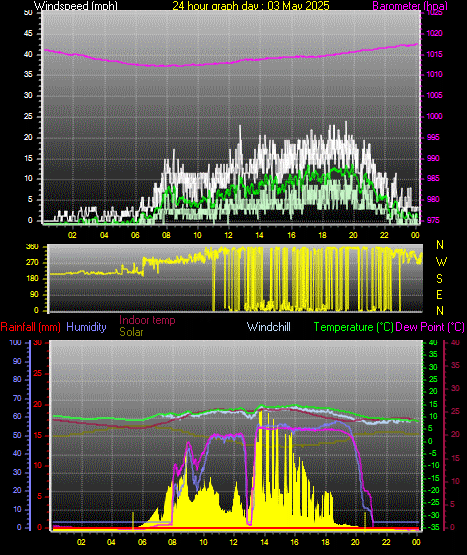Click the S compass letter beside direction graph
Viewport: 467px width, 555px height.
pyautogui.click(x=439, y=279)
